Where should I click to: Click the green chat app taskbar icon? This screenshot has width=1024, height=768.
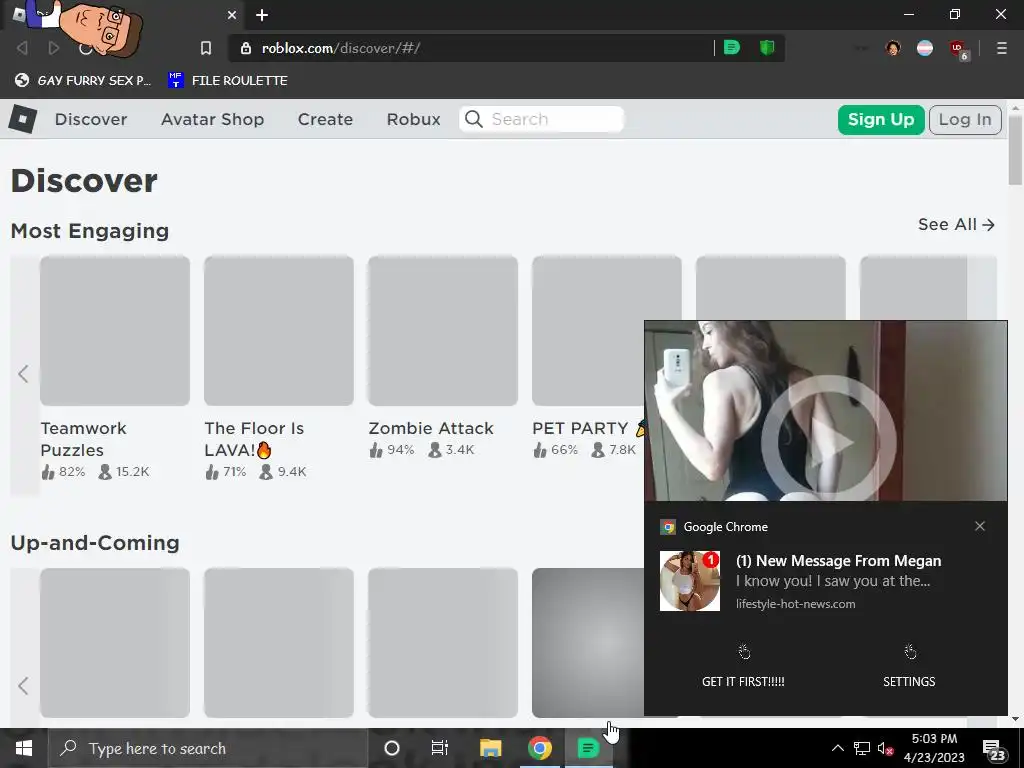click(588, 748)
